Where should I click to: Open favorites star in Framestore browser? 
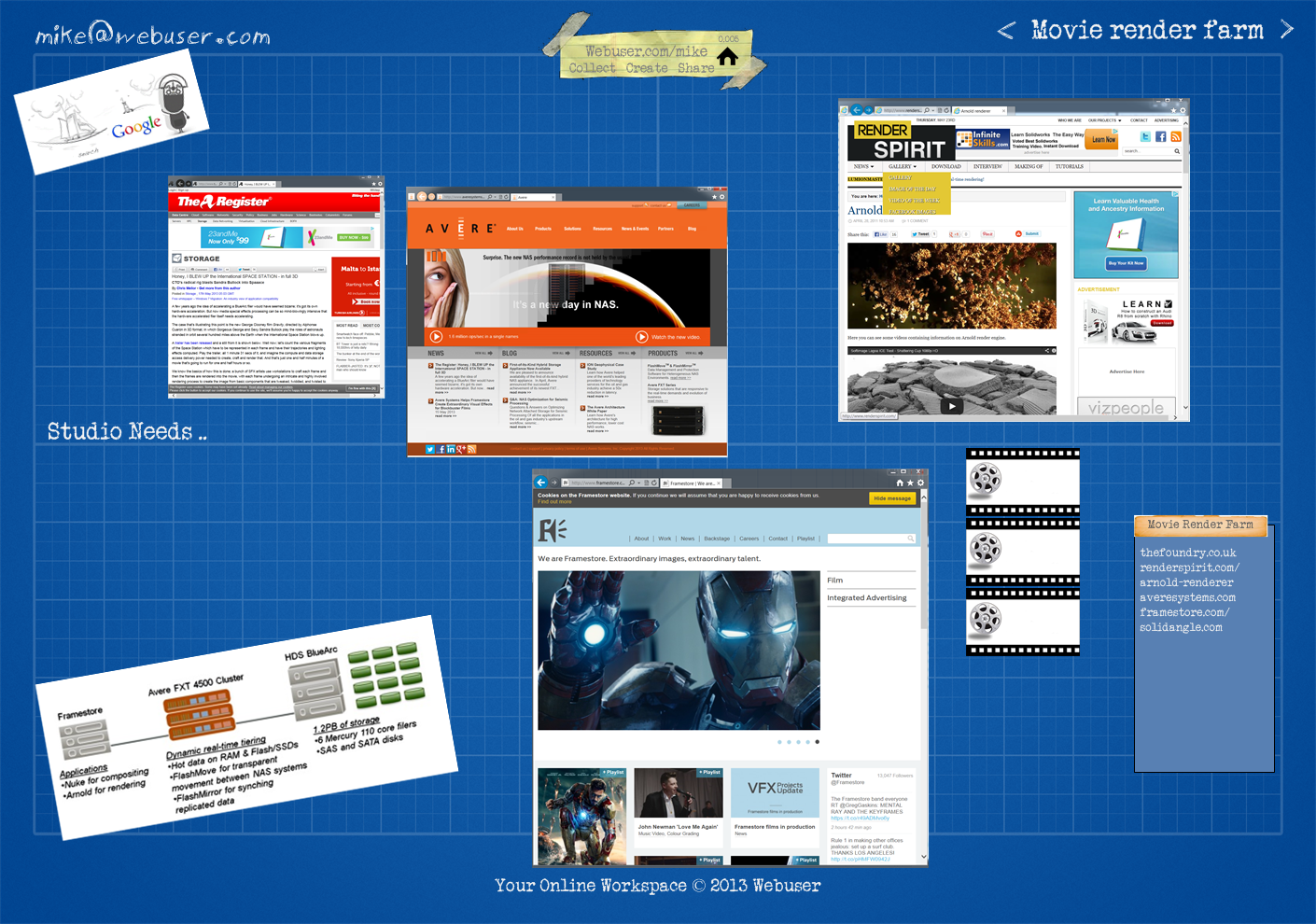[x=910, y=483]
